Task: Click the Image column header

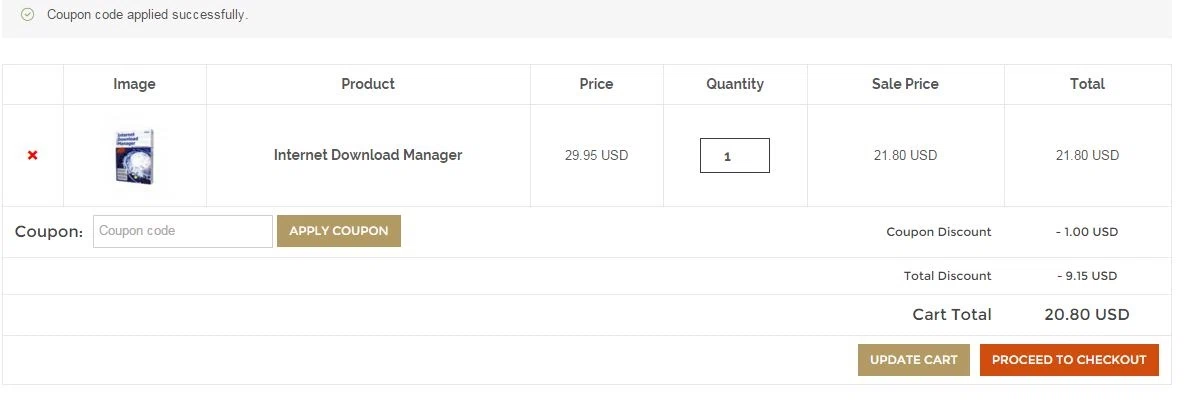Action: coord(134,84)
